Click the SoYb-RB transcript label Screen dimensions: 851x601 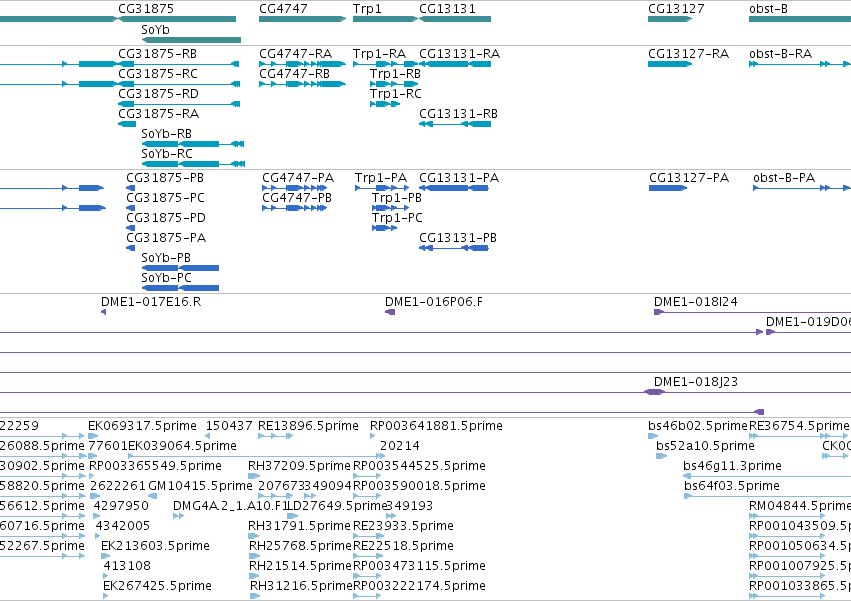coord(167,134)
